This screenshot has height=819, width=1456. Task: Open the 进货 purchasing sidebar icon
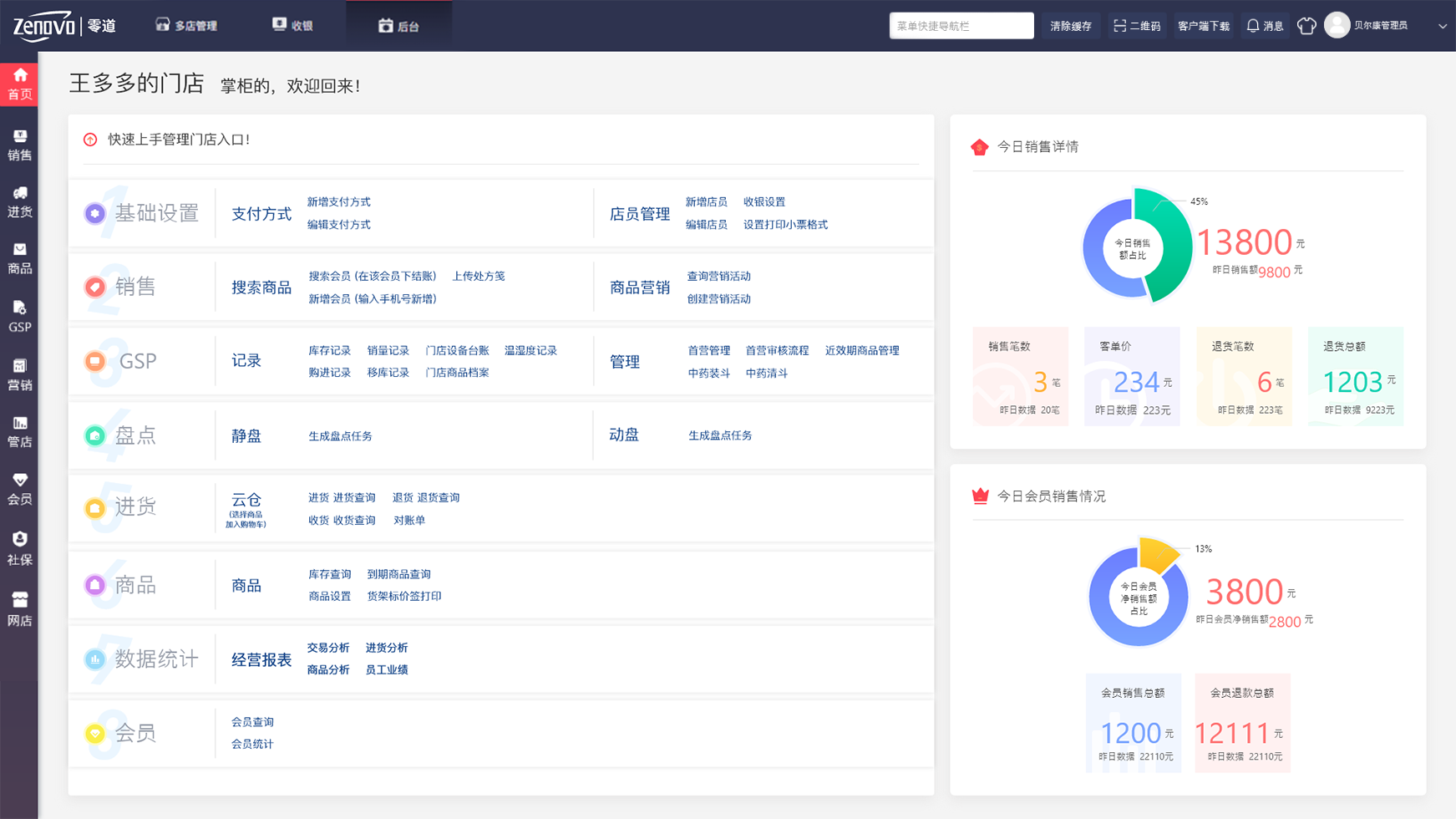[19, 202]
